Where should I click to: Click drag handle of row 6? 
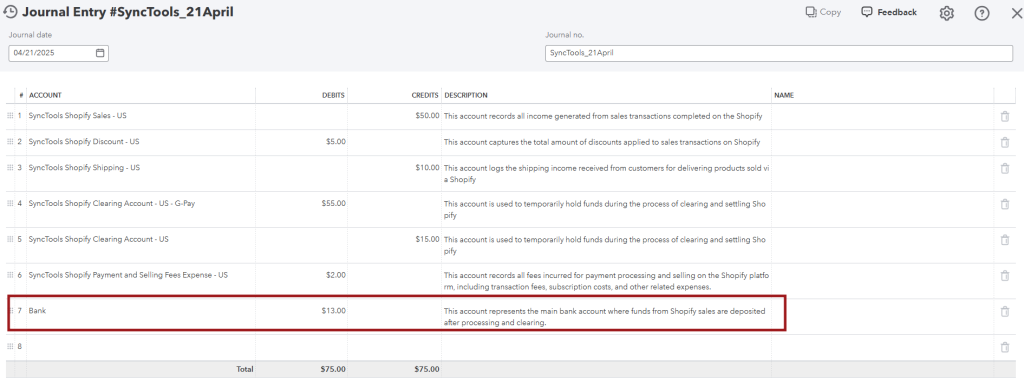(x=10, y=275)
